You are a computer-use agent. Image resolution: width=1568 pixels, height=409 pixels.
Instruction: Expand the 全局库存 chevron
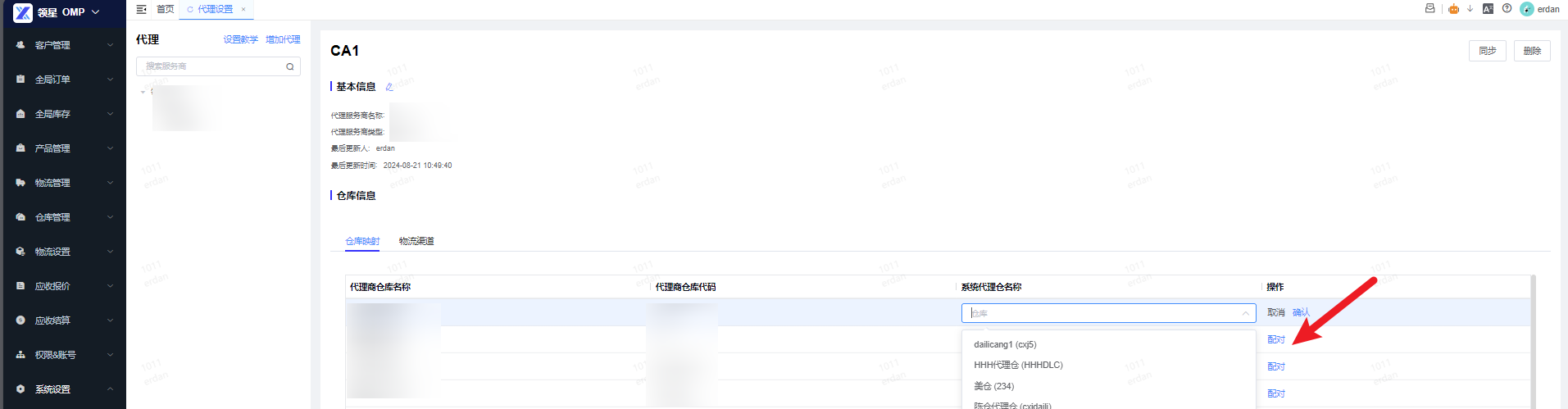pos(110,114)
